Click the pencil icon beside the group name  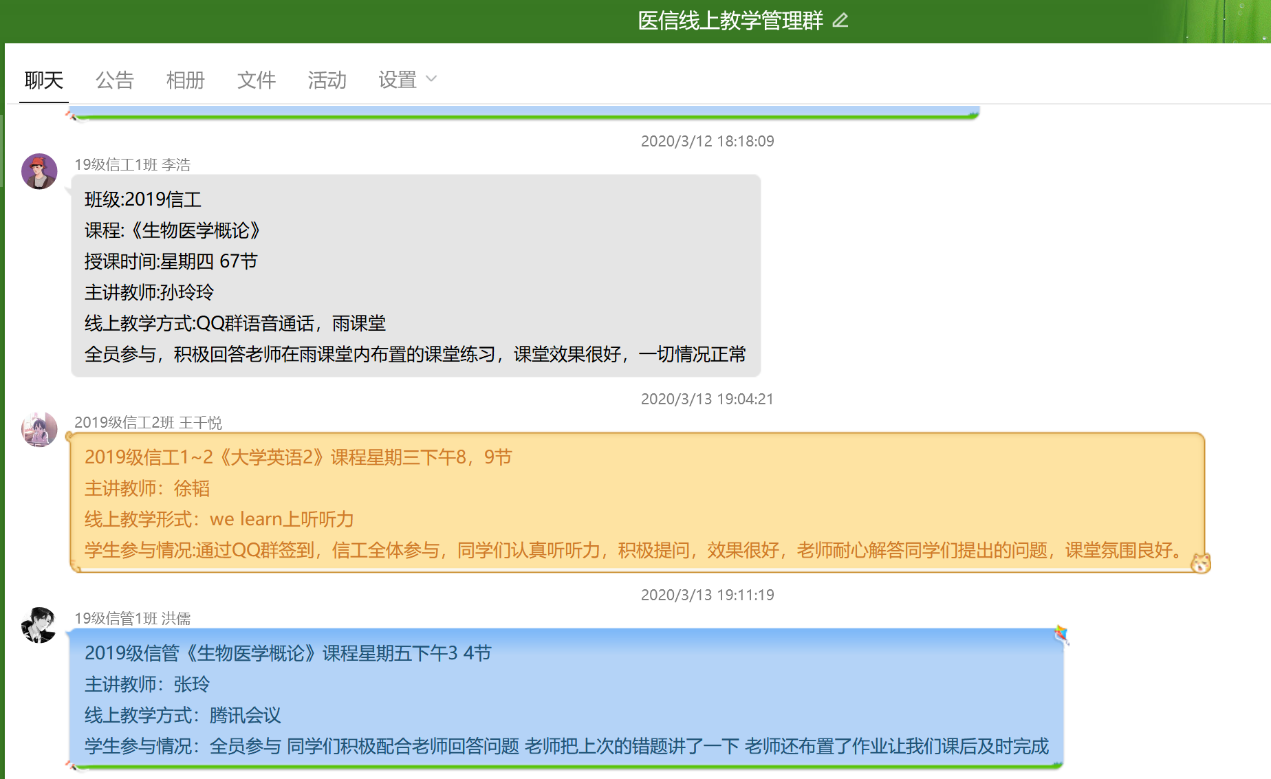(x=840, y=21)
